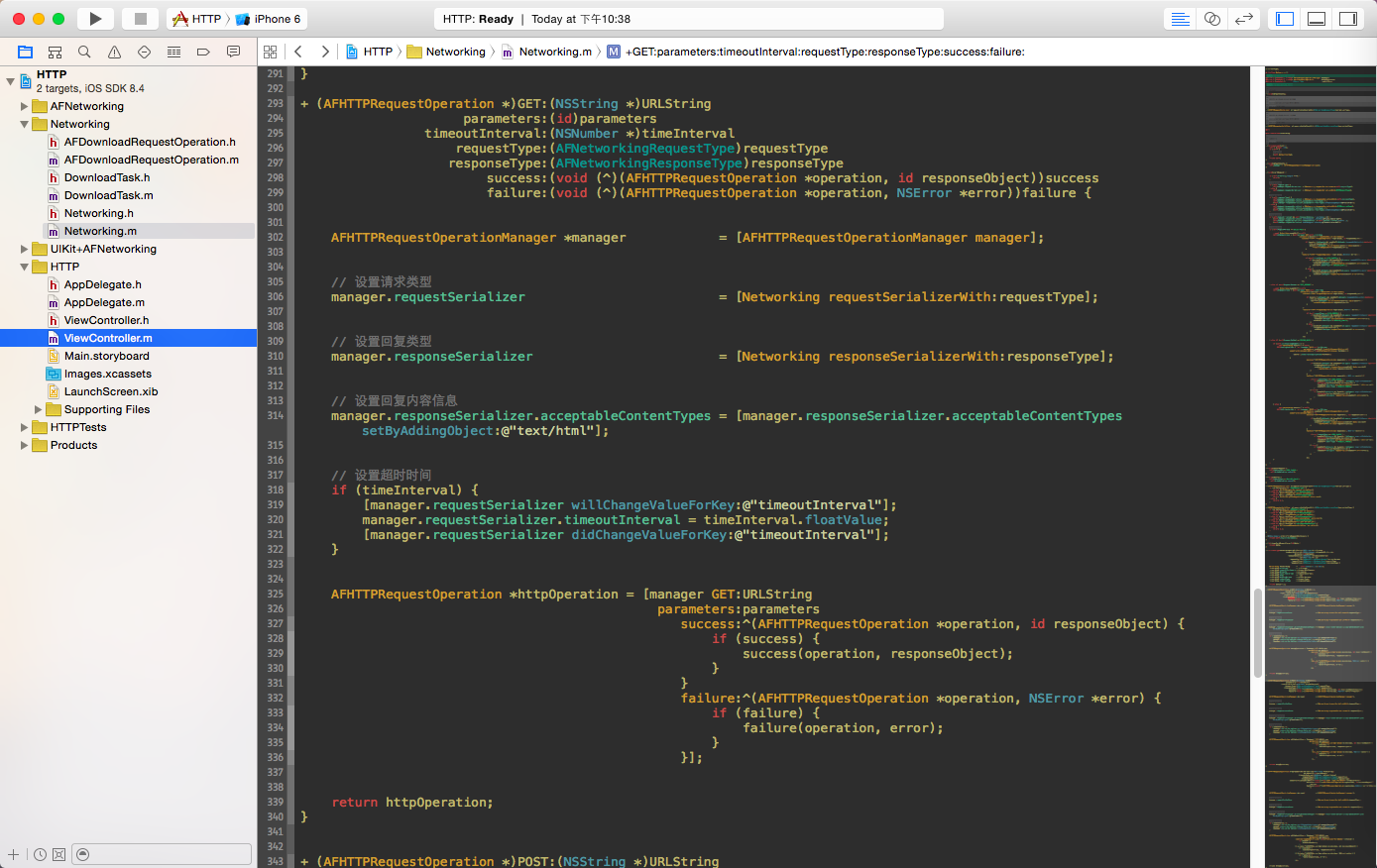The height and width of the screenshot is (868, 1377).
Task: Click the editor vertical scrollbar thumb
Action: pos(1258,632)
